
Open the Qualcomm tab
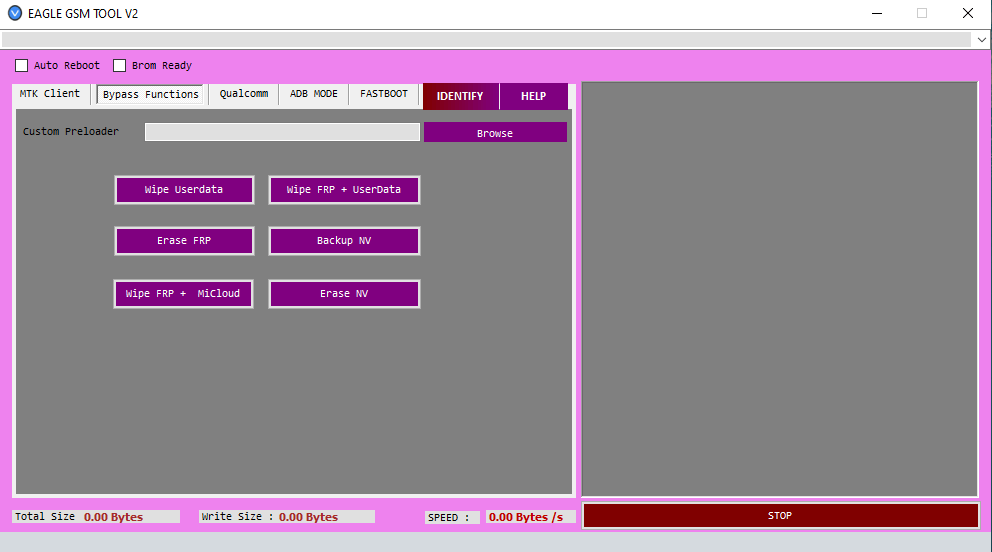[244, 94]
